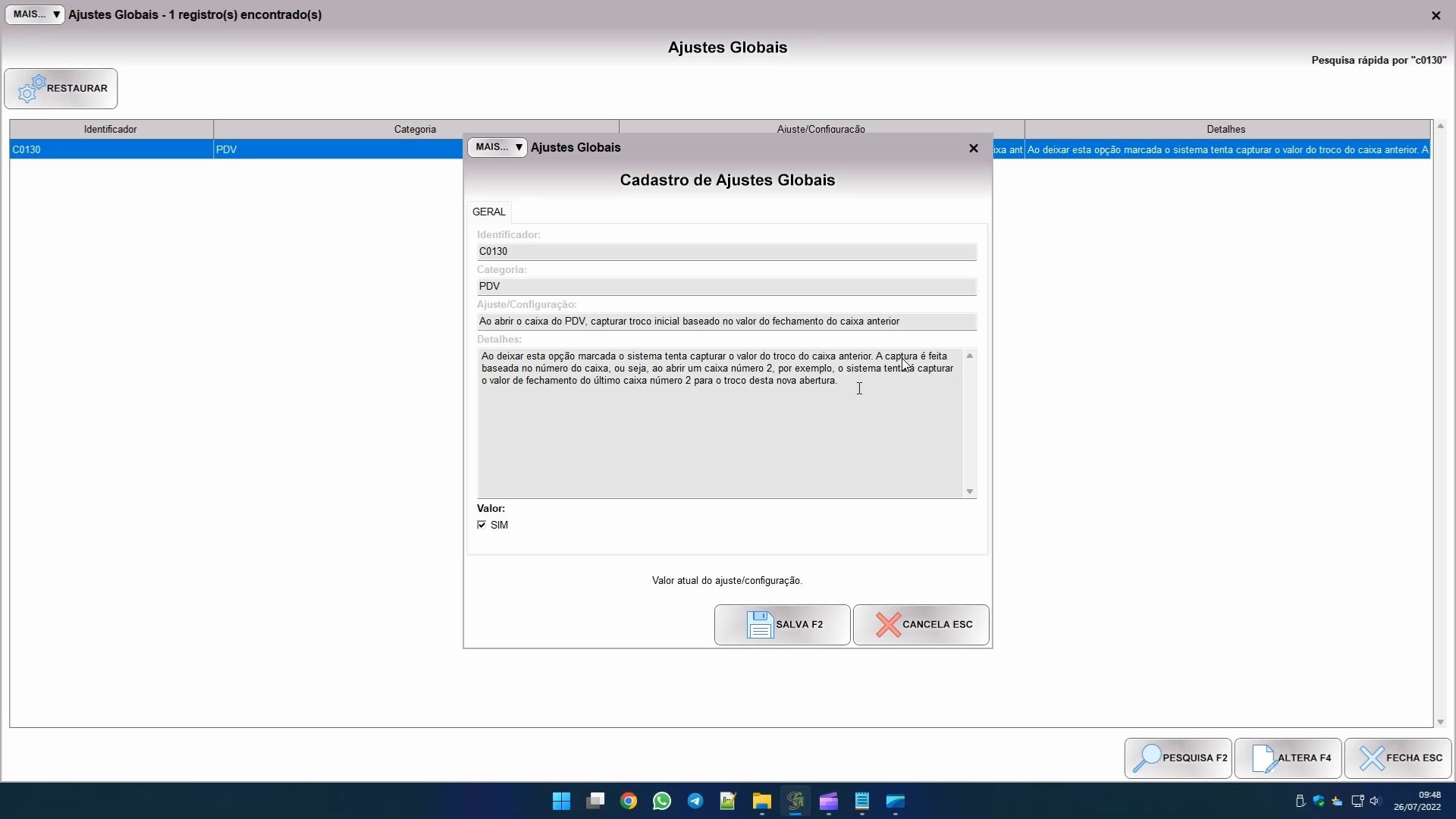Click inside the Detalhes text area
1456x819 pixels.
(719, 440)
